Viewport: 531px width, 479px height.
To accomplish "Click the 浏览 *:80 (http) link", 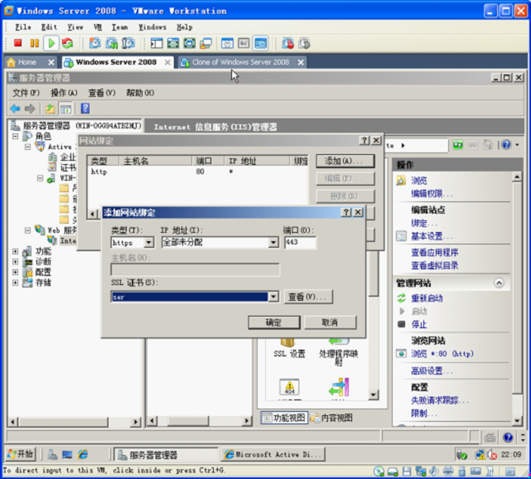I will [442, 354].
